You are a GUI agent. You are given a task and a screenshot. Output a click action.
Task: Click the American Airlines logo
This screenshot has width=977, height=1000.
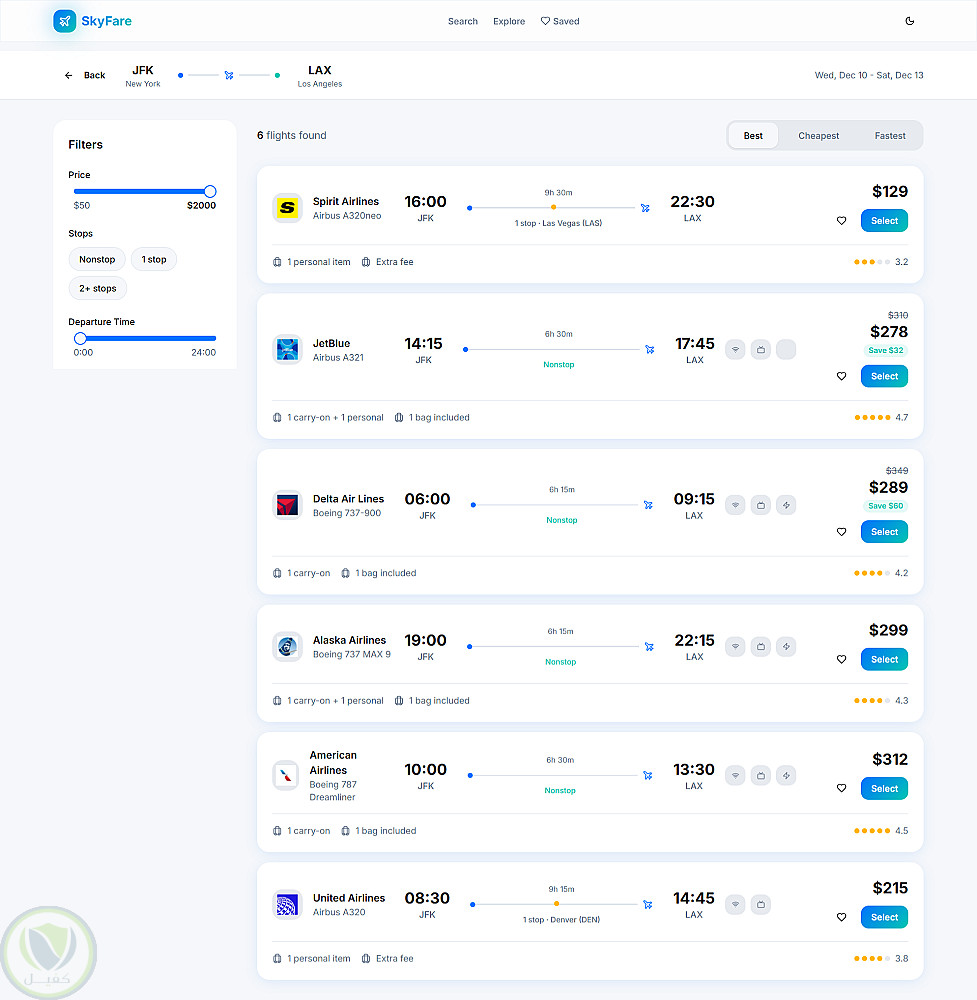point(286,776)
